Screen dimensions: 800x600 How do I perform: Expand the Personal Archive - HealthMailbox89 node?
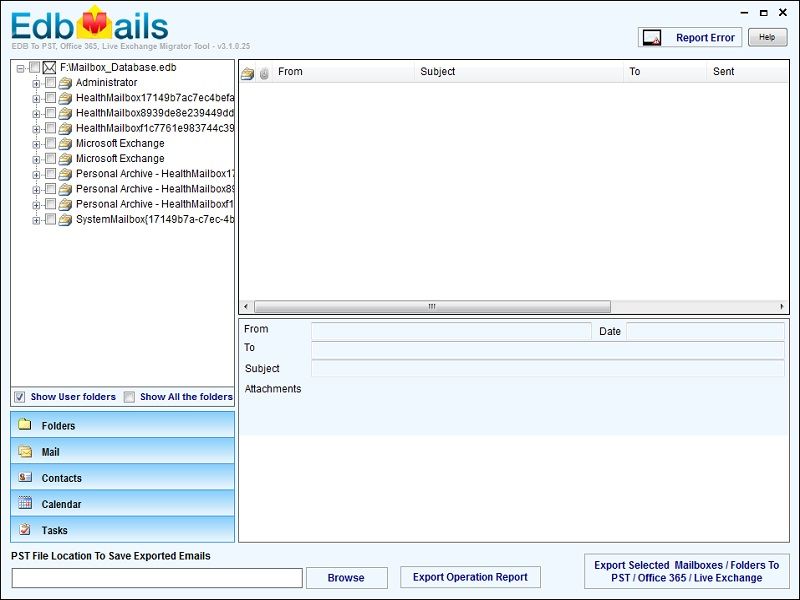(36, 190)
